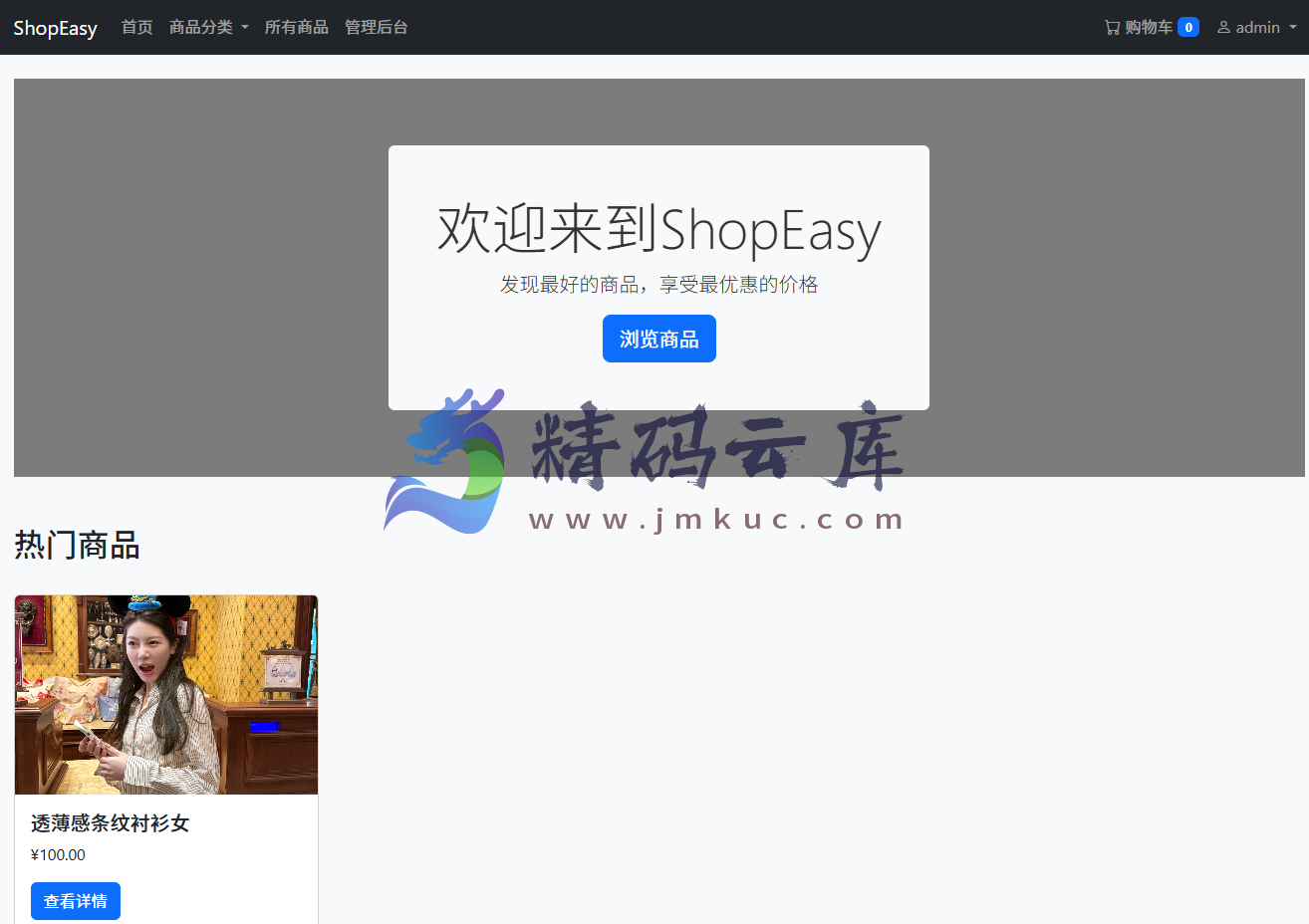Image resolution: width=1309 pixels, height=924 pixels.
Task: Open the 购物车 link
Action: tap(1152, 28)
